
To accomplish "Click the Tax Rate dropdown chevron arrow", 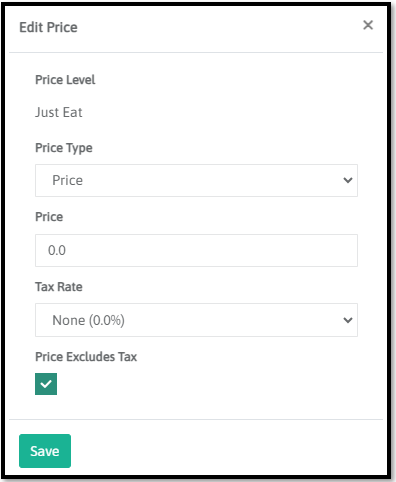I will click(x=348, y=320).
